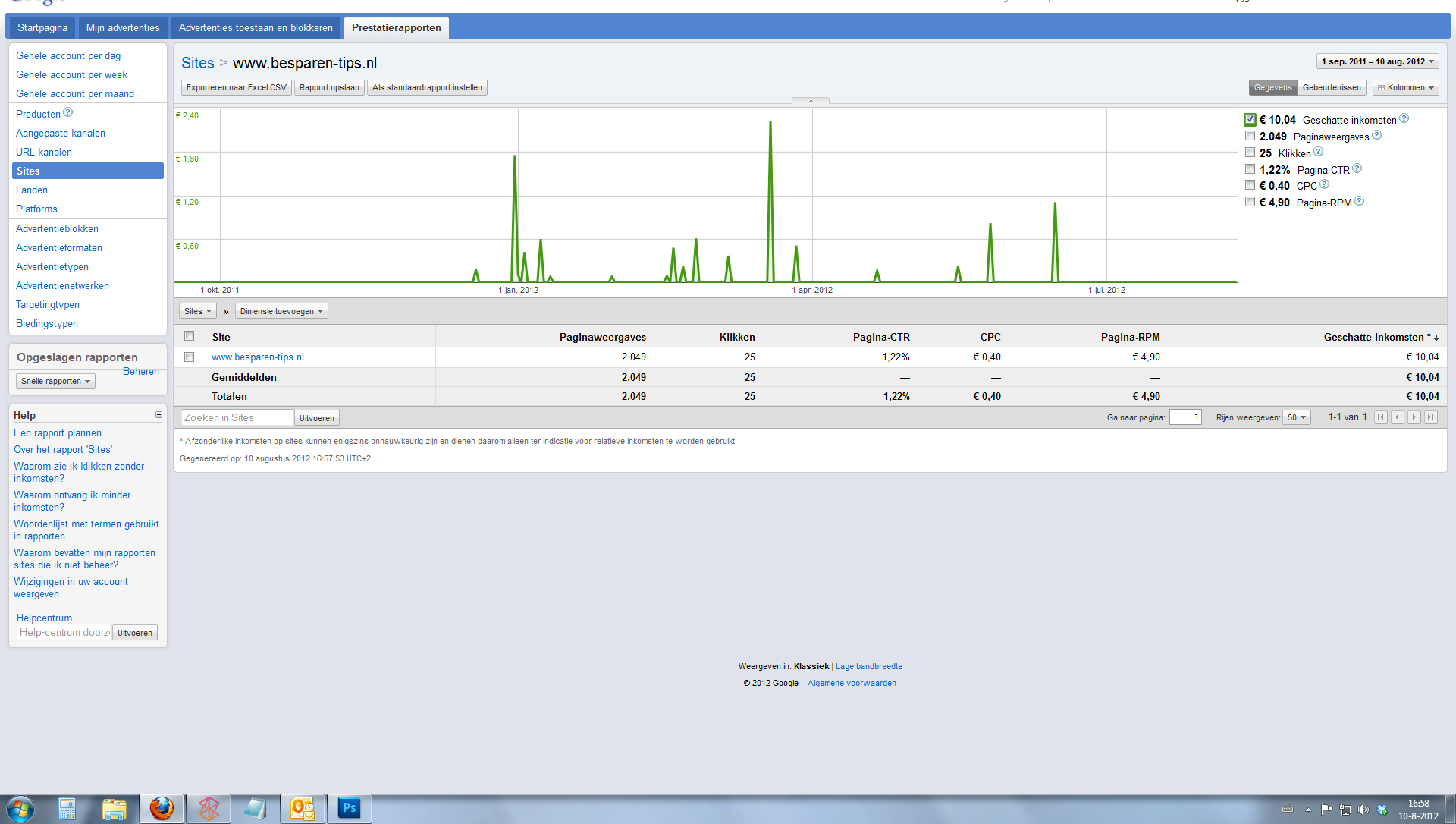Enable Paginaweergaves chart metric
This screenshot has width=1456, height=824.
[1250, 136]
